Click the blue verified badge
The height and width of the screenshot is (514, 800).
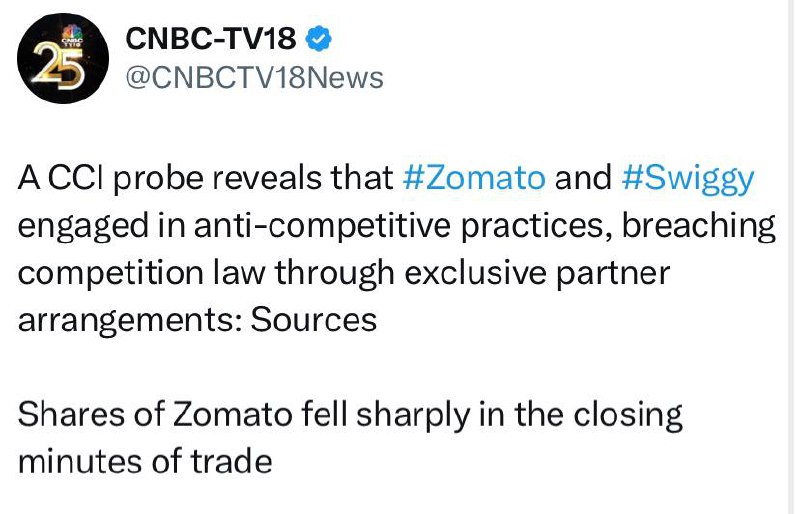tap(319, 38)
